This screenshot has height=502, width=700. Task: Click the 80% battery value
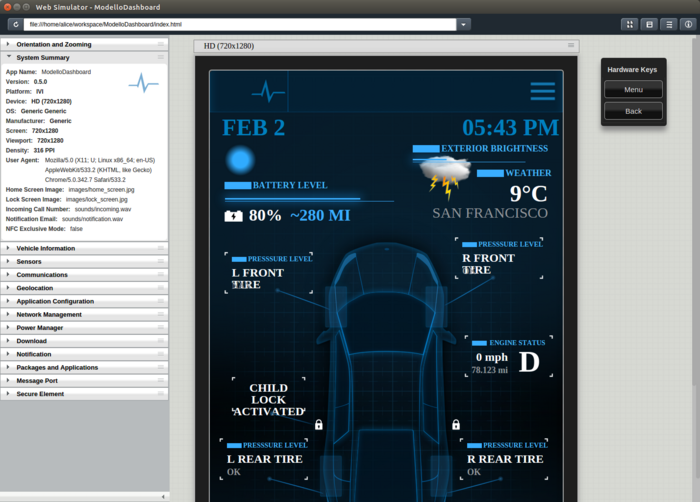265,216
